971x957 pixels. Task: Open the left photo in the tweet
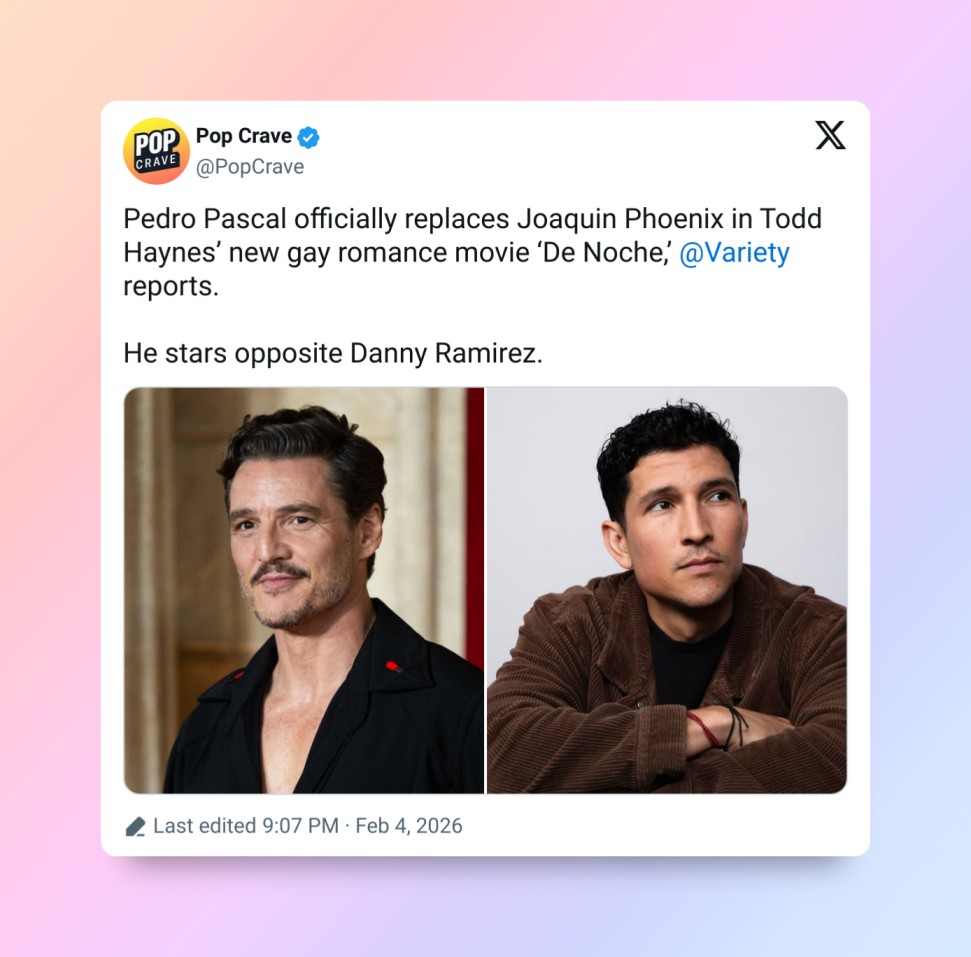(x=304, y=590)
